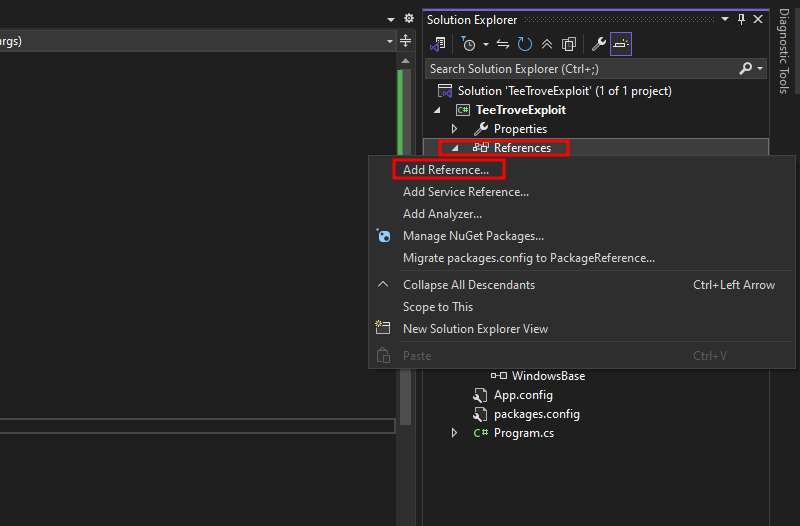800x526 pixels.
Task: Select the App.config file
Action: pyautogui.click(x=522, y=395)
